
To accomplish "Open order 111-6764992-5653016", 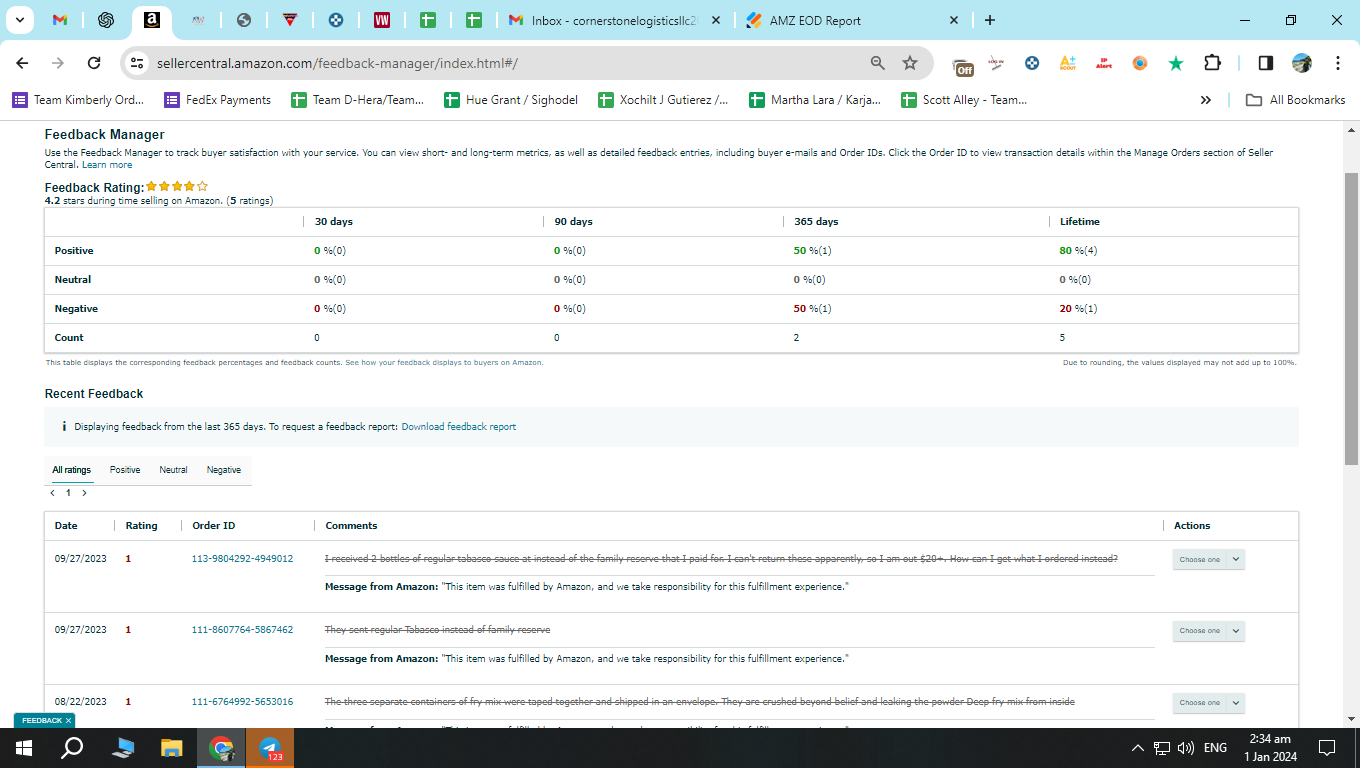I will click(242, 702).
